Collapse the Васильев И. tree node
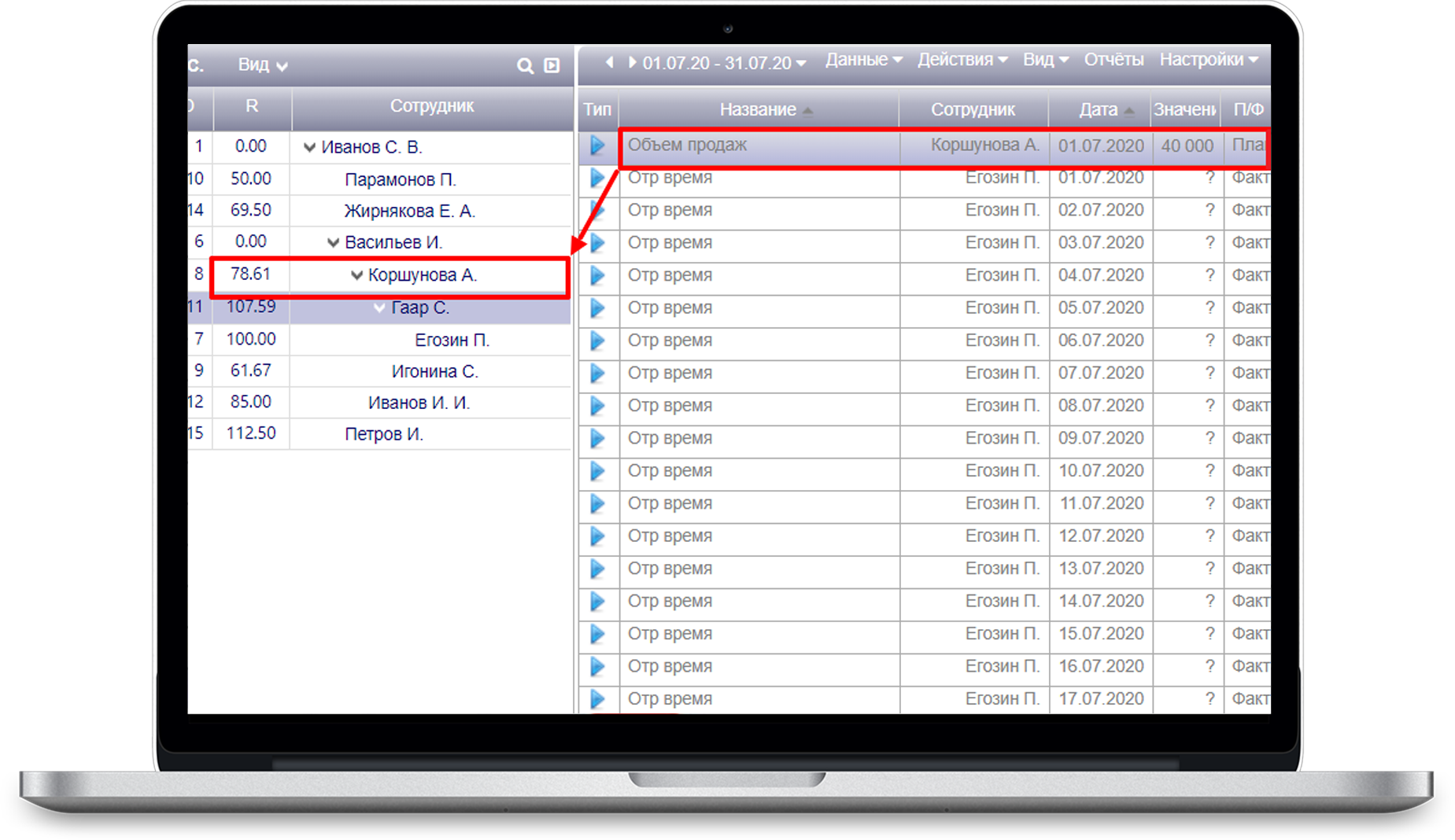1455x840 pixels. 333,243
